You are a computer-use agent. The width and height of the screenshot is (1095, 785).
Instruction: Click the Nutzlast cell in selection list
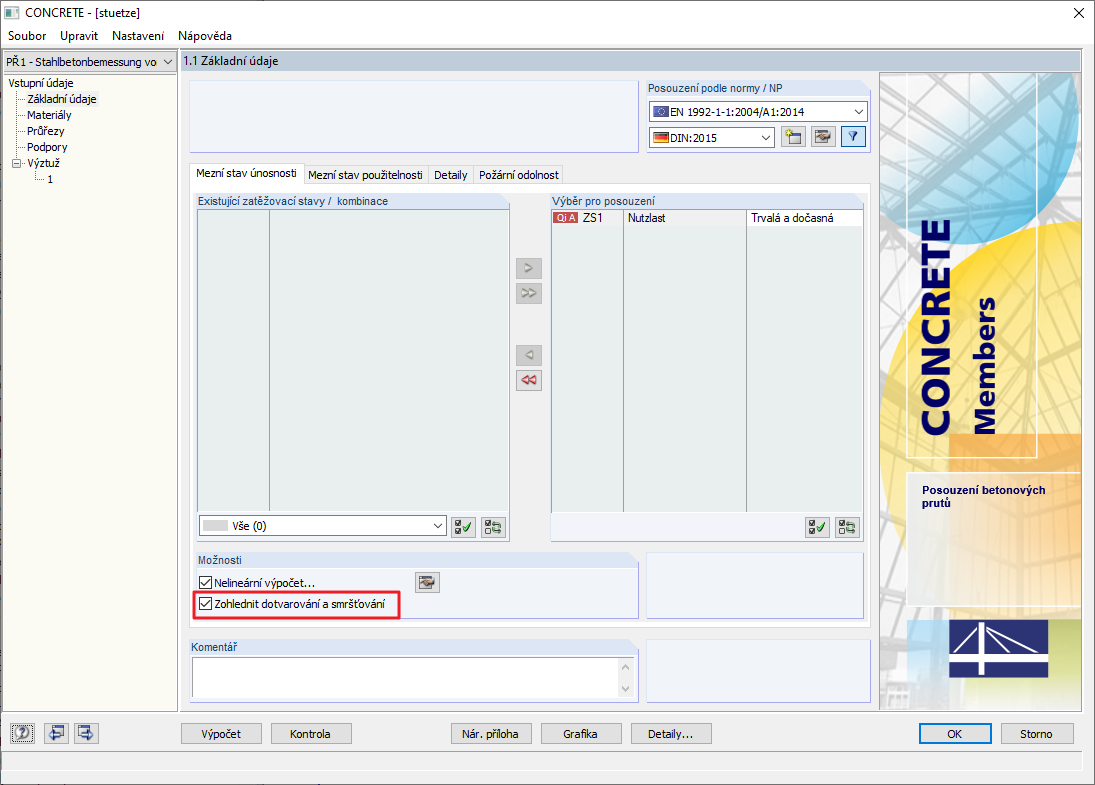[x=684, y=218]
